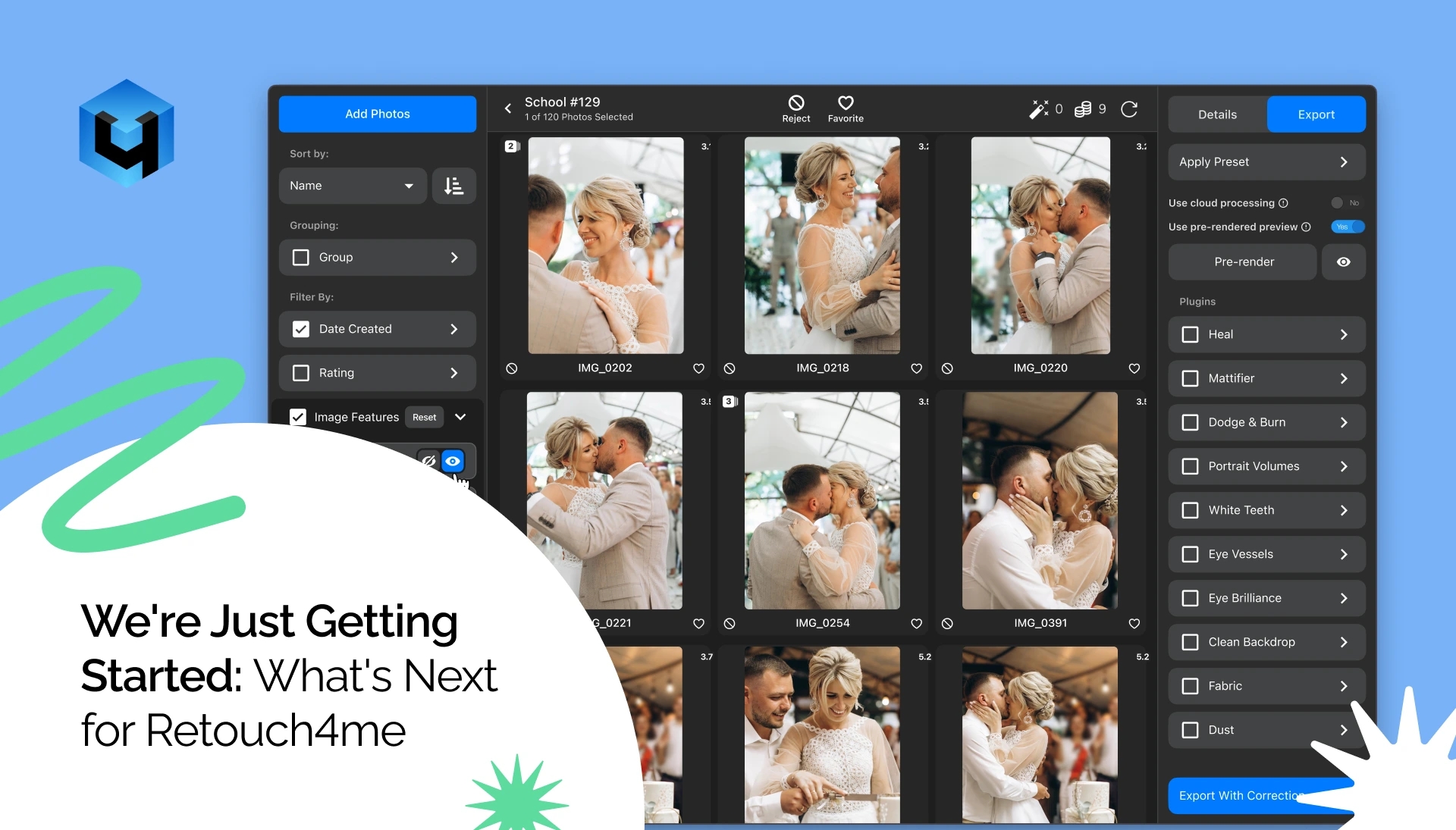Click the Favorite heart icon in top toolbar

point(846,102)
